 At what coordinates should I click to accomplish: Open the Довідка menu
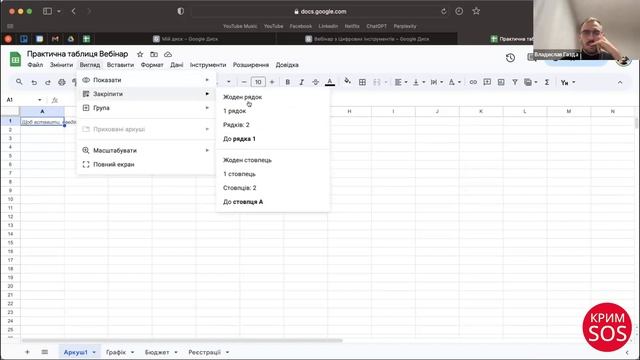pyautogui.click(x=287, y=65)
